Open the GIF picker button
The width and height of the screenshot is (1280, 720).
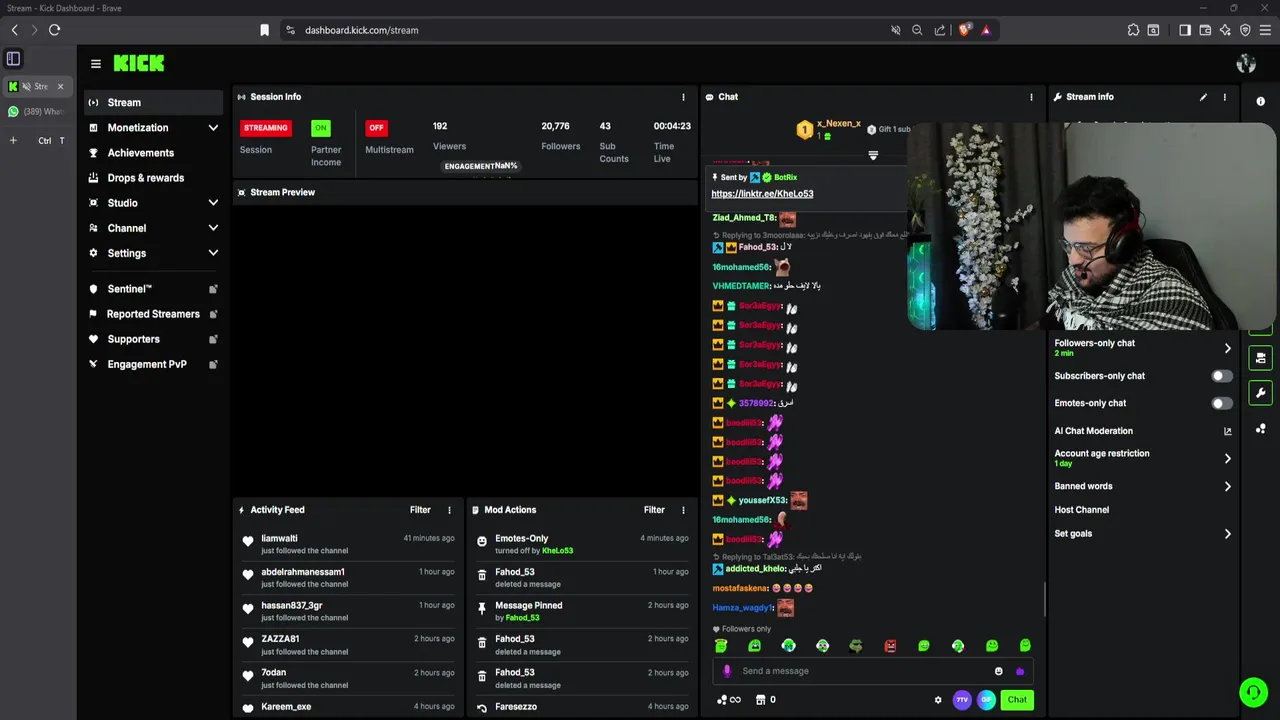coord(986,700)
